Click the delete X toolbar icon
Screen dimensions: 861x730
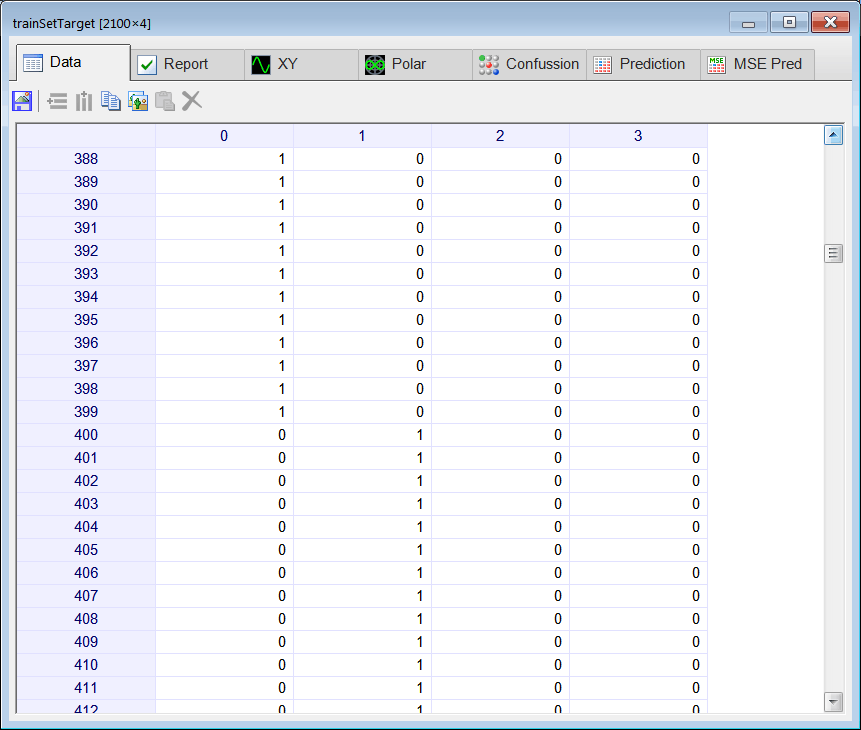[192, 101]
